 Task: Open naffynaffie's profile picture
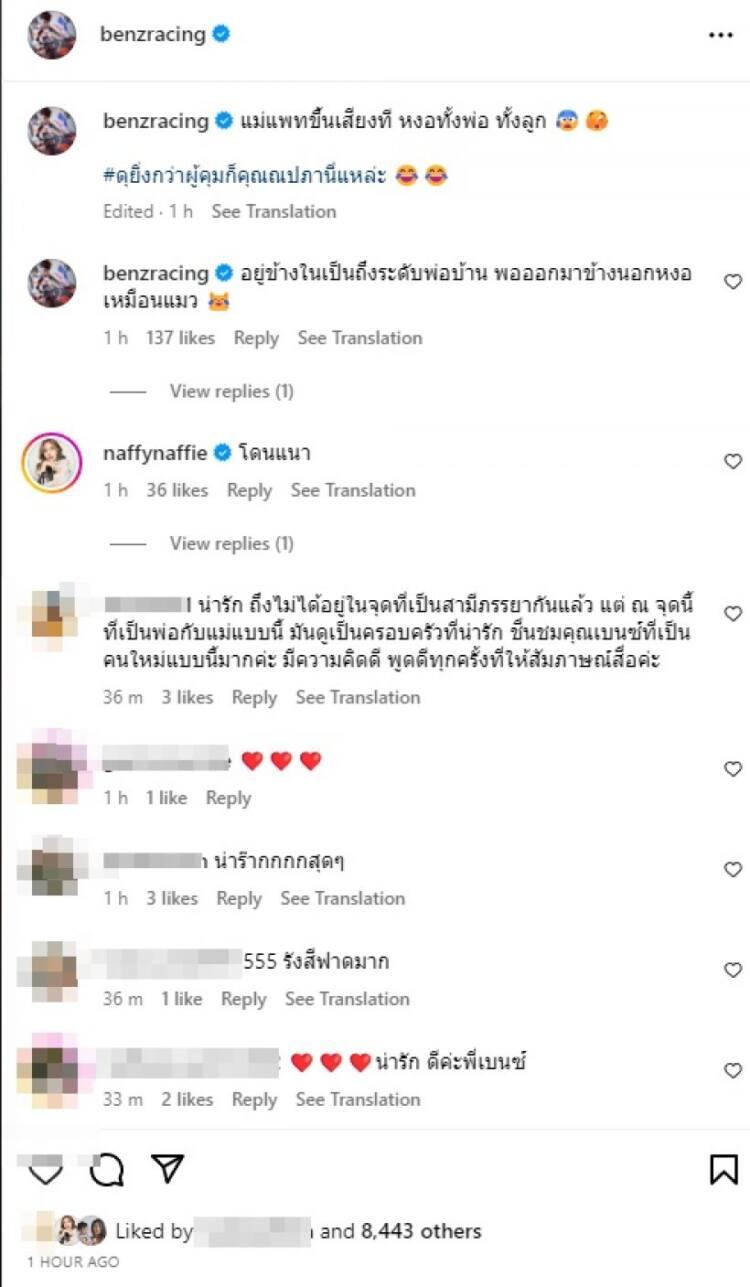(x=51, y=462)
